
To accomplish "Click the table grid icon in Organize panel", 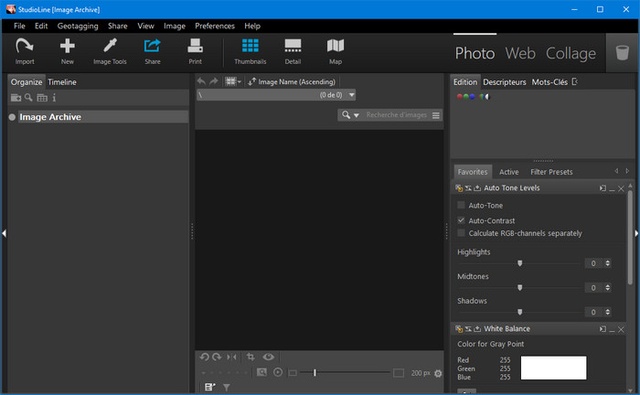I will click(42, 98).
